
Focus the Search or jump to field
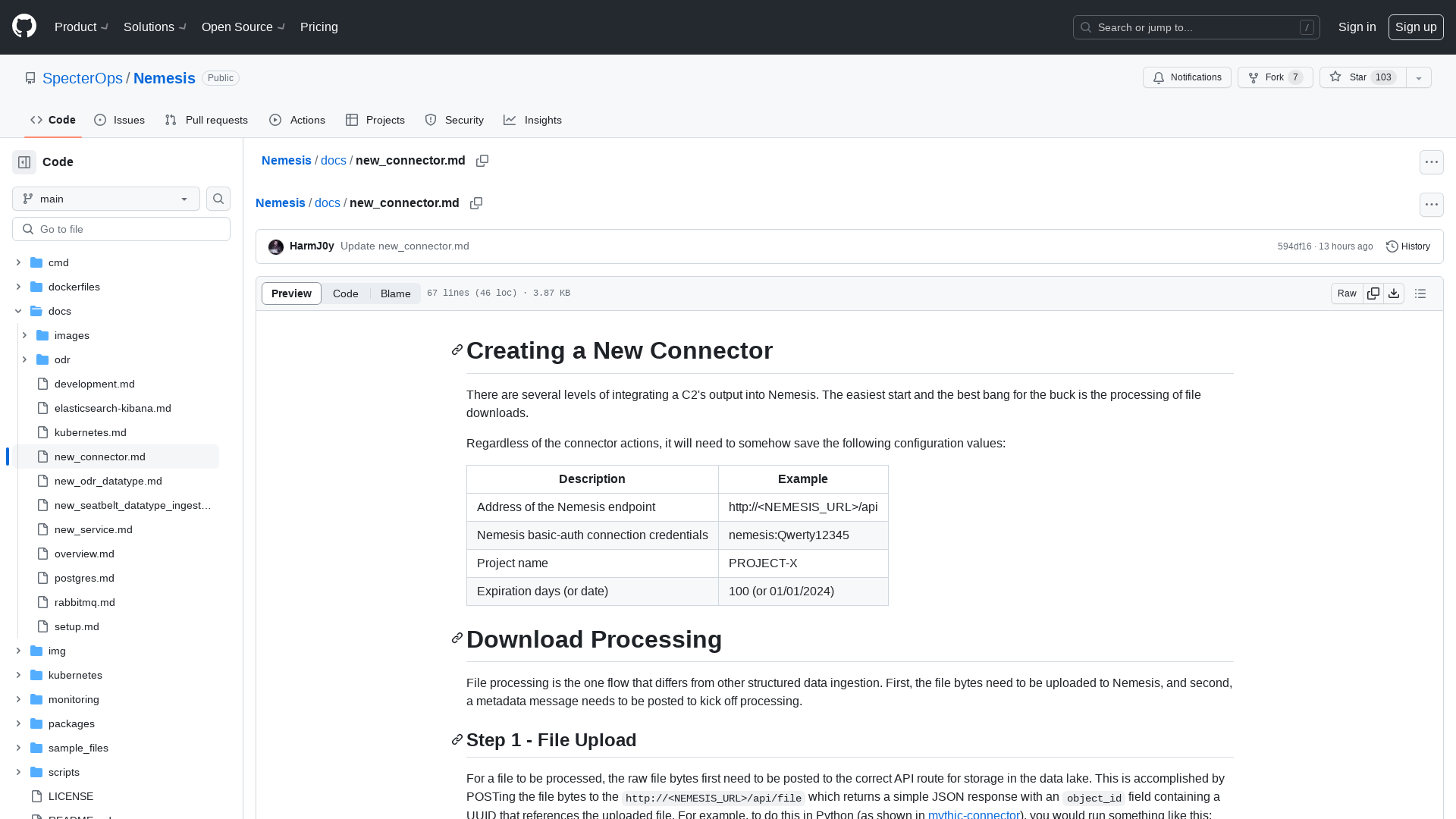point(1197,27)
